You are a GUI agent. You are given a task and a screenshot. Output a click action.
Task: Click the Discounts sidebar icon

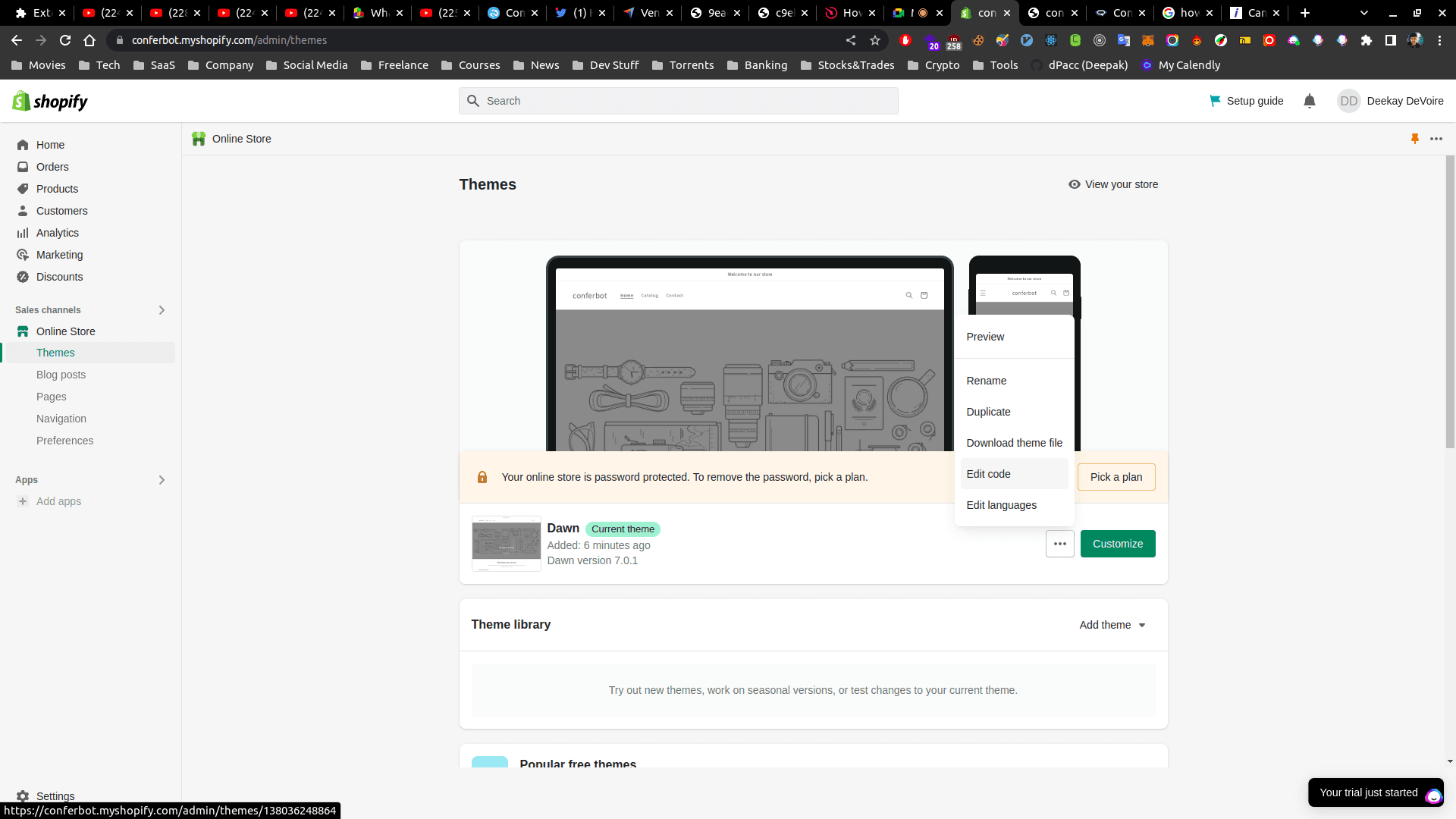click(x=23, y=277)
